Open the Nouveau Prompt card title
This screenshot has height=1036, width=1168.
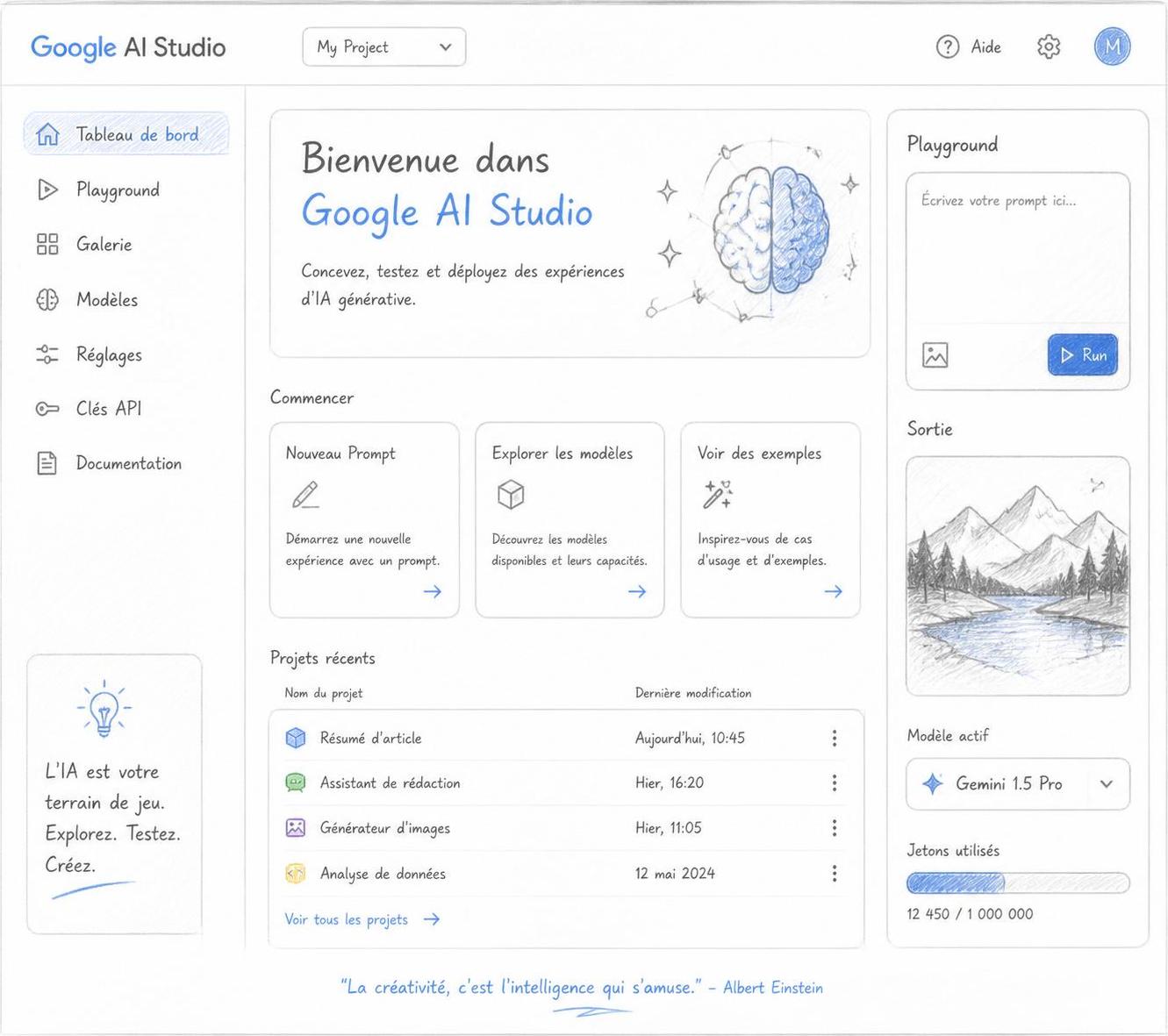tap(340, 454)
